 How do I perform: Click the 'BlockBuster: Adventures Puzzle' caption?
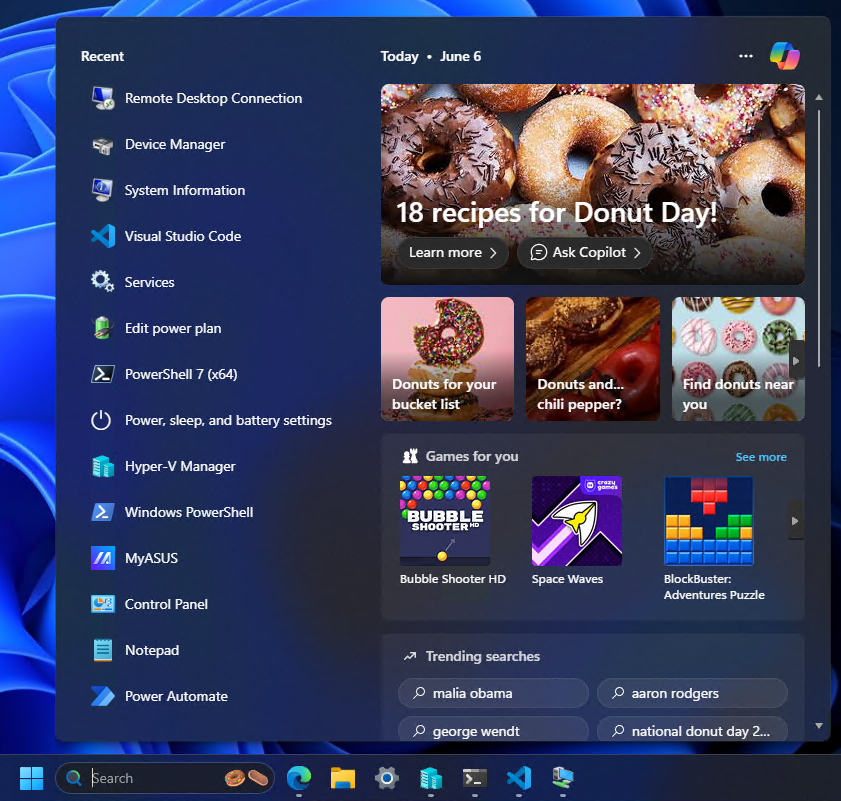coord(714,587)
